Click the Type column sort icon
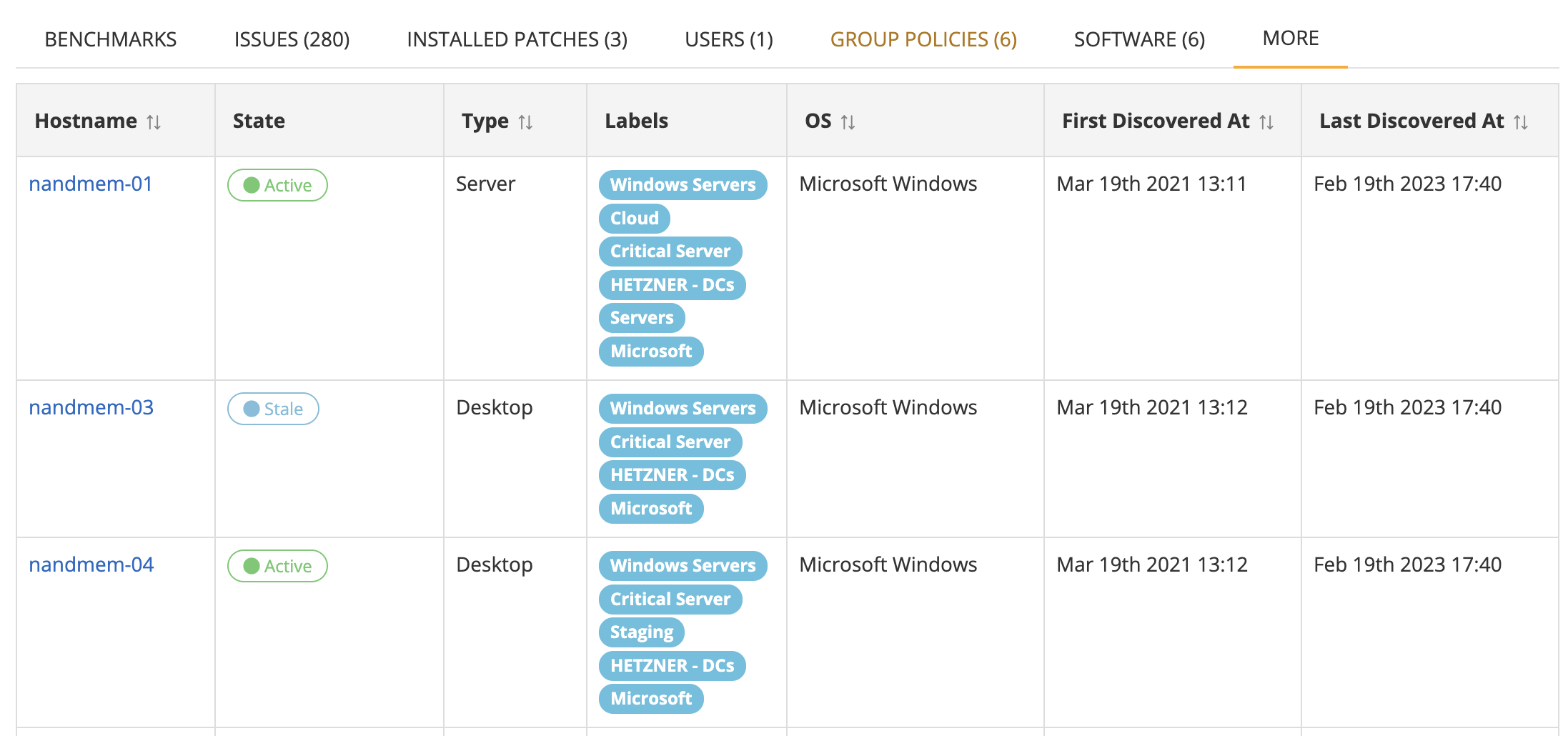Viewport: 1568px width, 736px height. (x=525, y=122)
